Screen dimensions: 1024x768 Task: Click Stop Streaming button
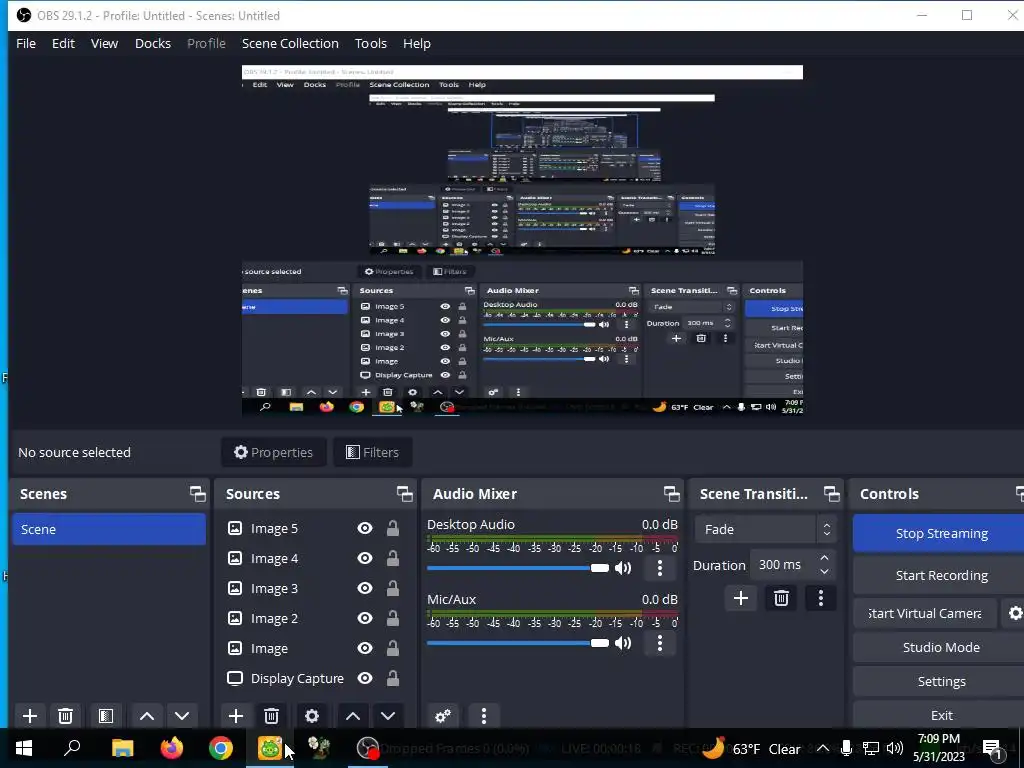[x=941, y=534]
